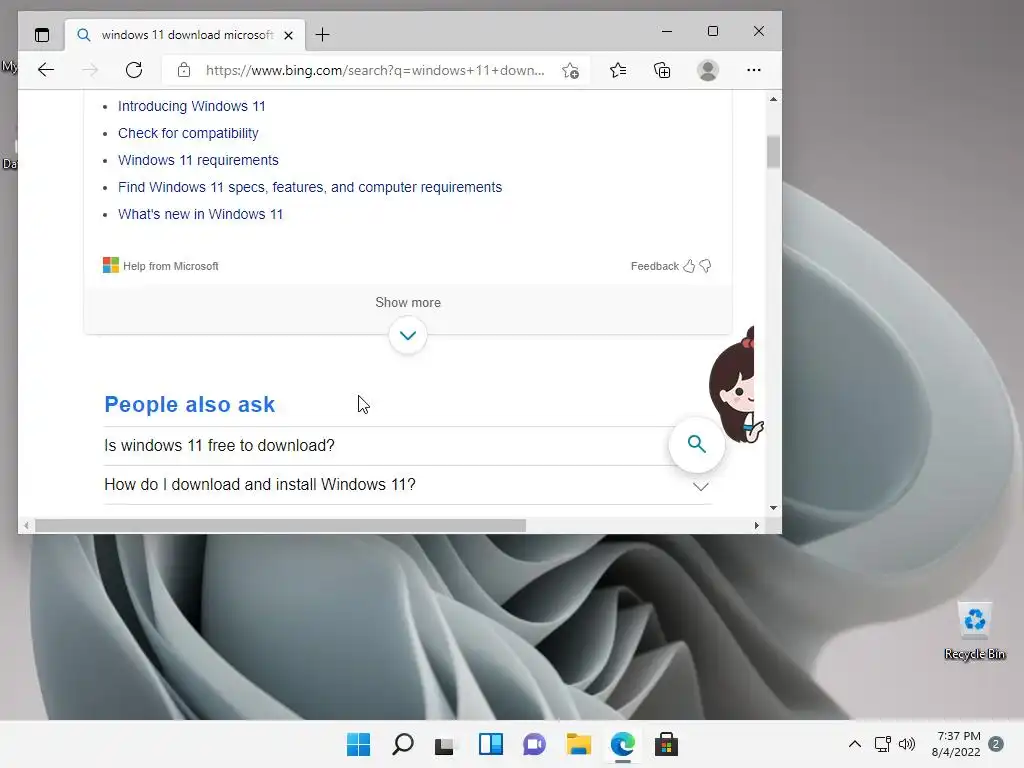The image size is (1024, 768).
Task: Open the Windows Start menu
Action: pos(358,744)
